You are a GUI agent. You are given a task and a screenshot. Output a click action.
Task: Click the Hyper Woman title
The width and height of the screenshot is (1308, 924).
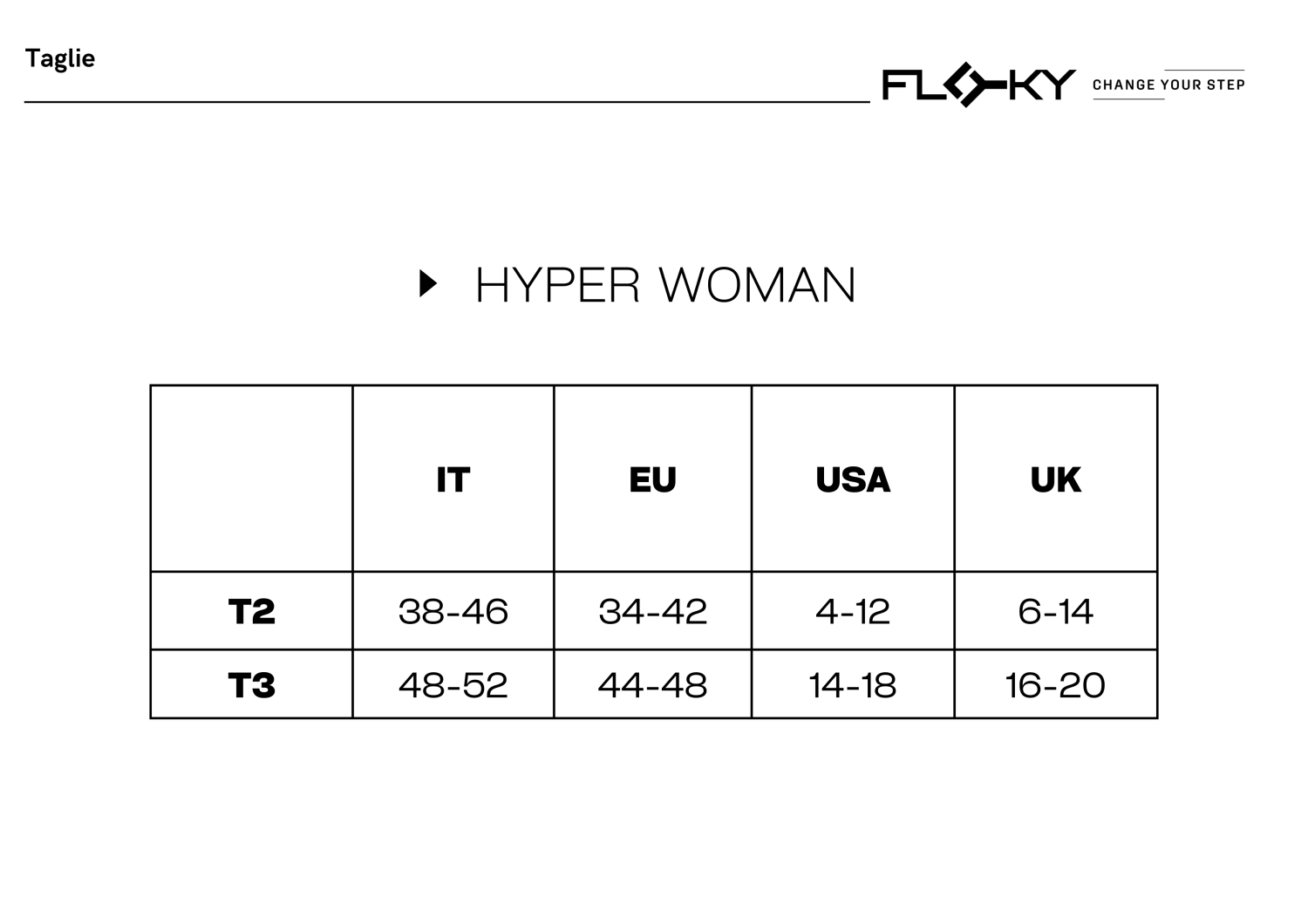(x=665, y=285)
